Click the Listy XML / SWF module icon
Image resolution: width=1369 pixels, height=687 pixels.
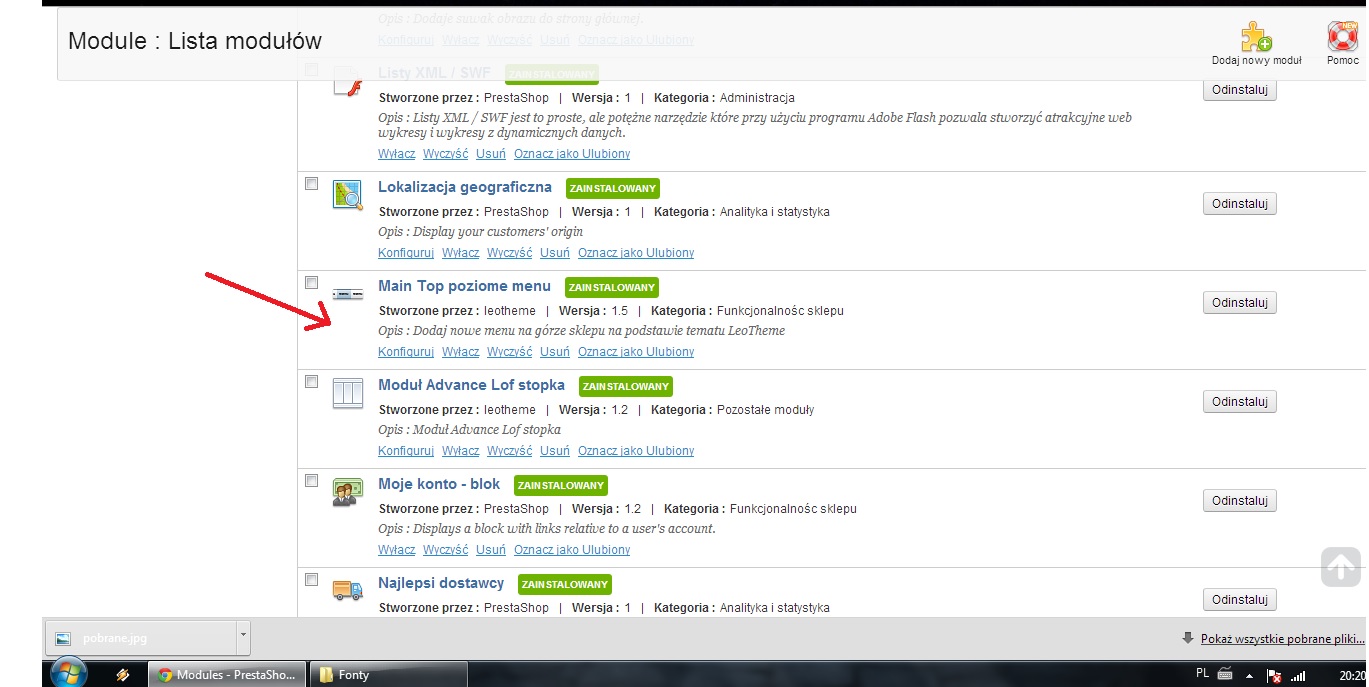pyautogui.click(x=347, y=82)
